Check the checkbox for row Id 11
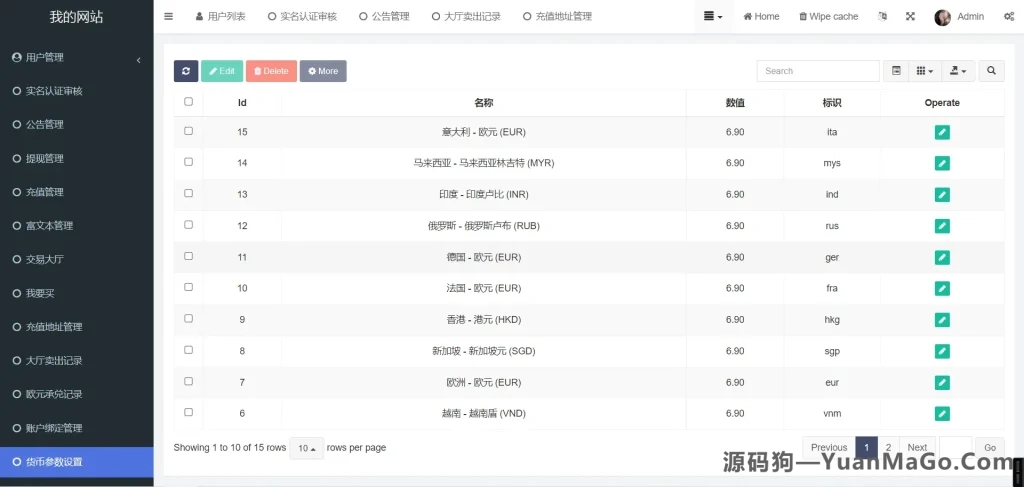 tap(189, 256)
